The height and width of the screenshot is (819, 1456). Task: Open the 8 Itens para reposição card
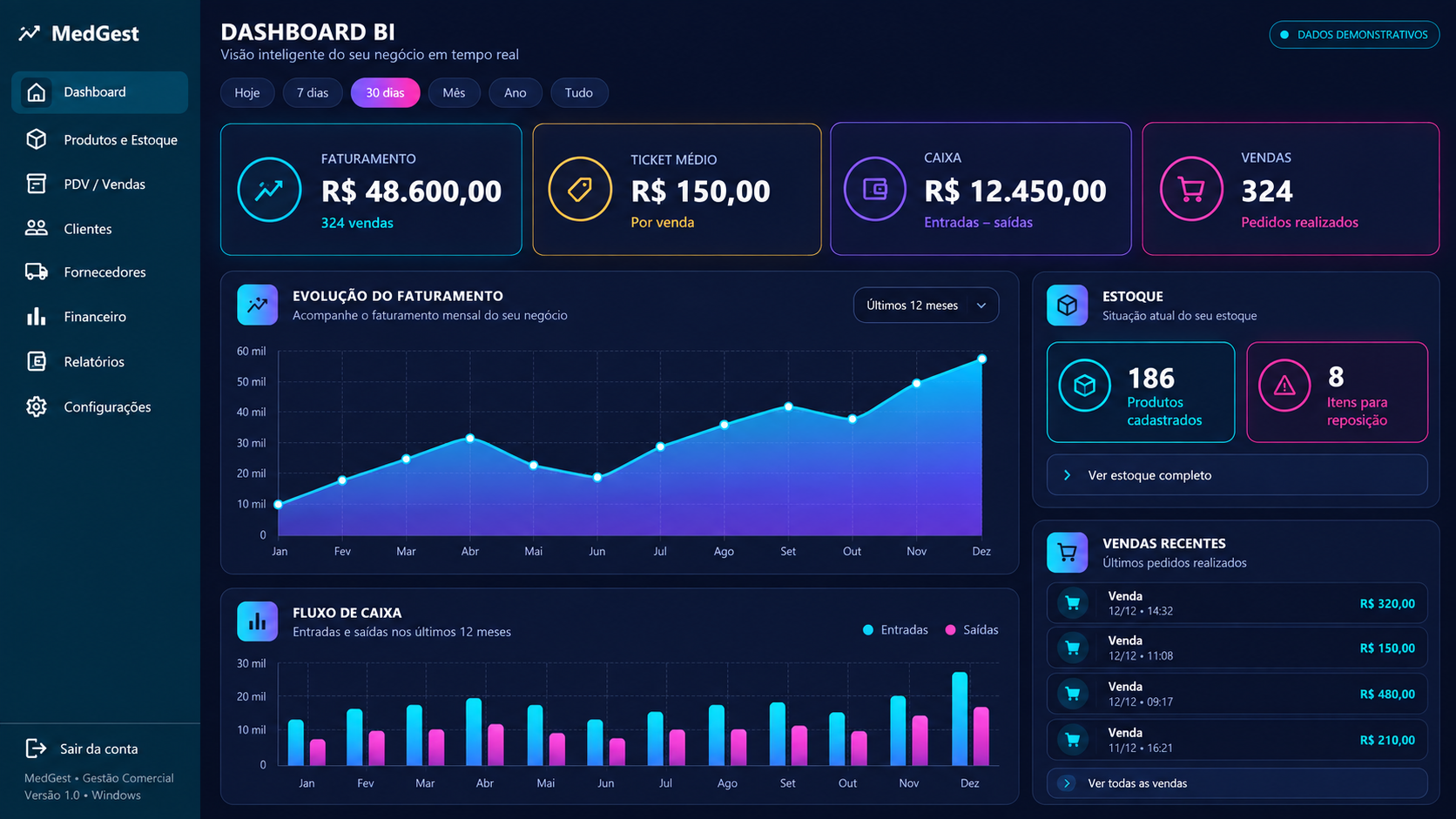pos(1338,393)
